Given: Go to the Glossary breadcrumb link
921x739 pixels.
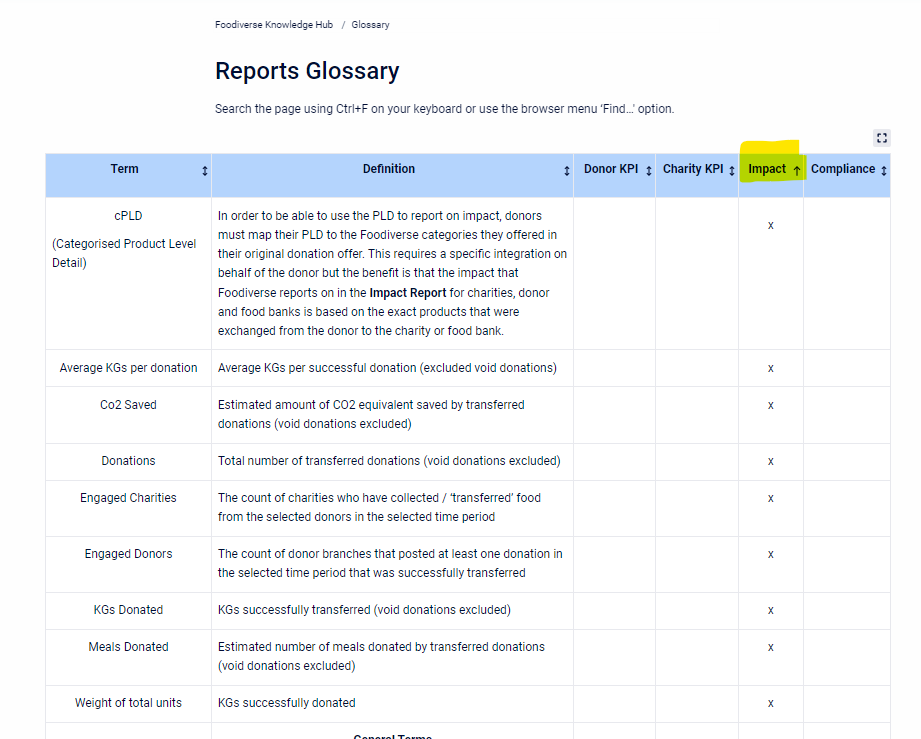Looking at the screenshot, I should point(370,25).
